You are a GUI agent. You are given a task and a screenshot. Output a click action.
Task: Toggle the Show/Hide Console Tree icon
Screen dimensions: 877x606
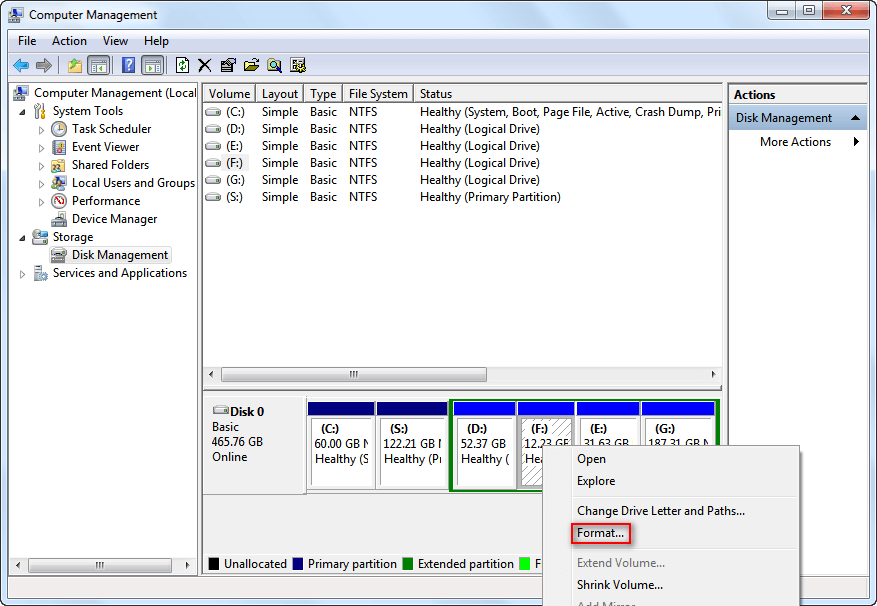pyautogui.click(x=98, y=65)
